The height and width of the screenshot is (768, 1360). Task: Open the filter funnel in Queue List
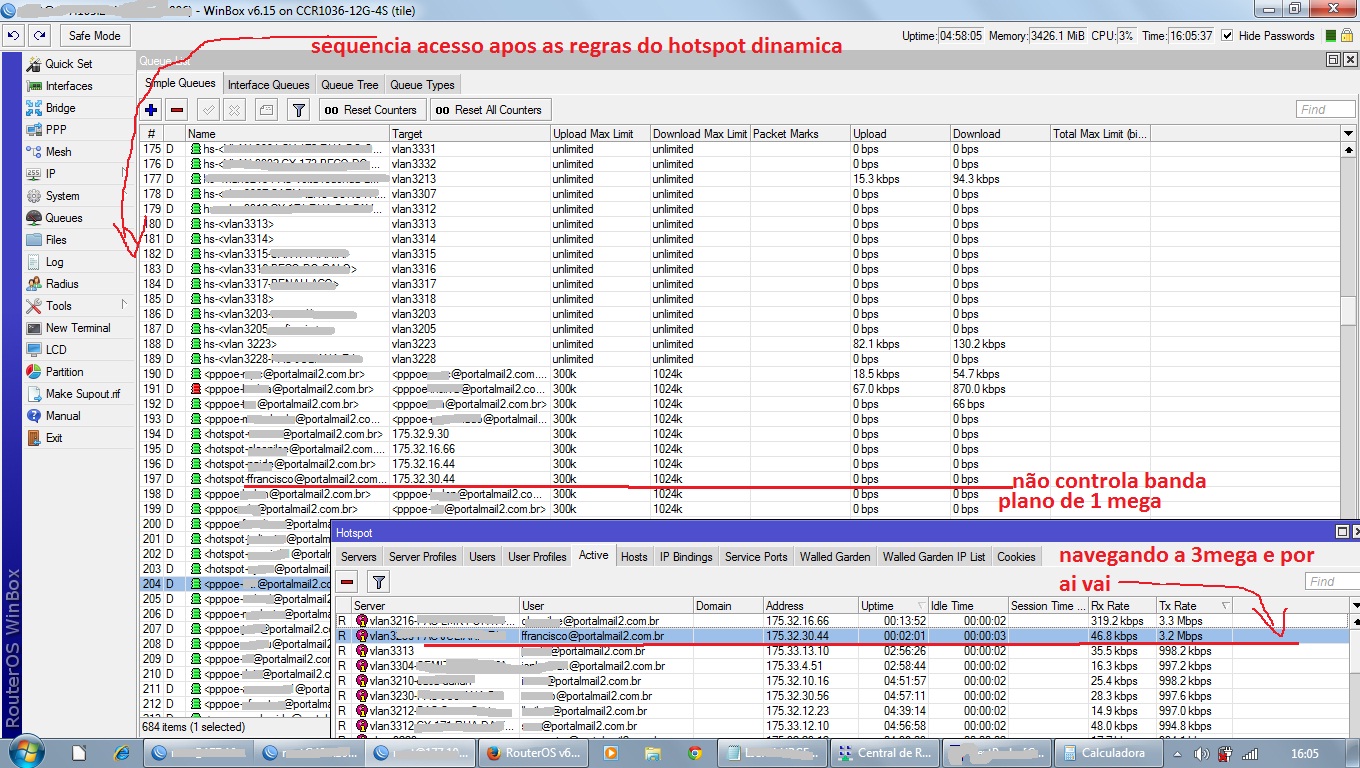pos(298,110)
